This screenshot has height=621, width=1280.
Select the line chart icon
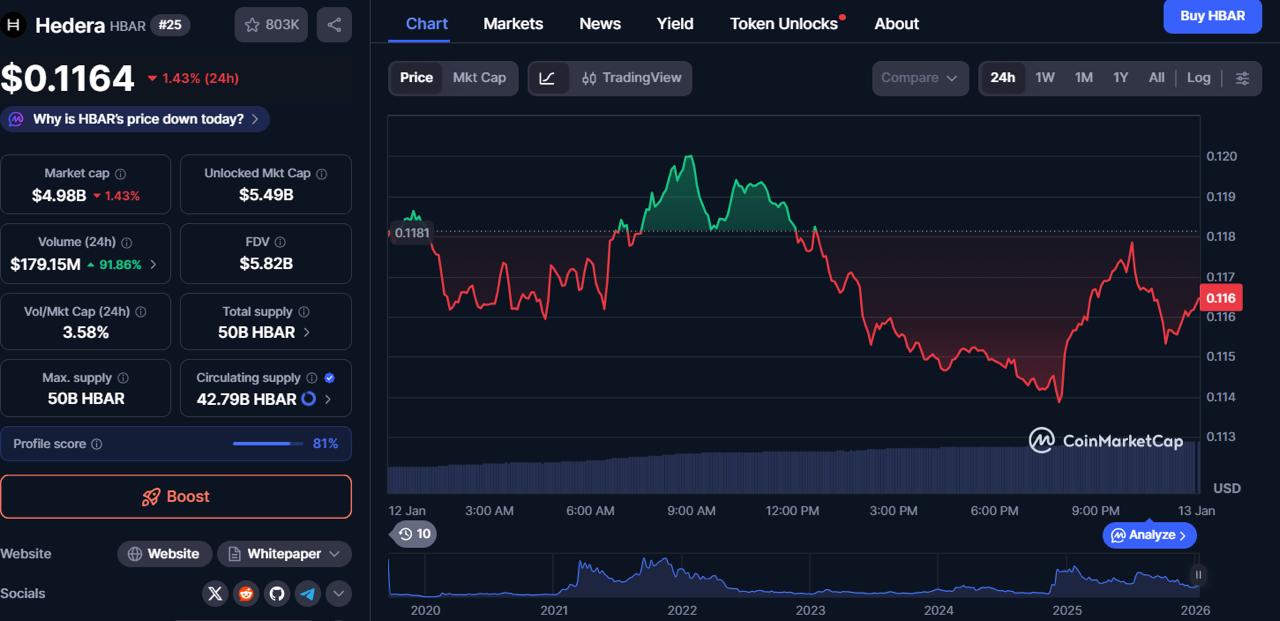(548, 77)
